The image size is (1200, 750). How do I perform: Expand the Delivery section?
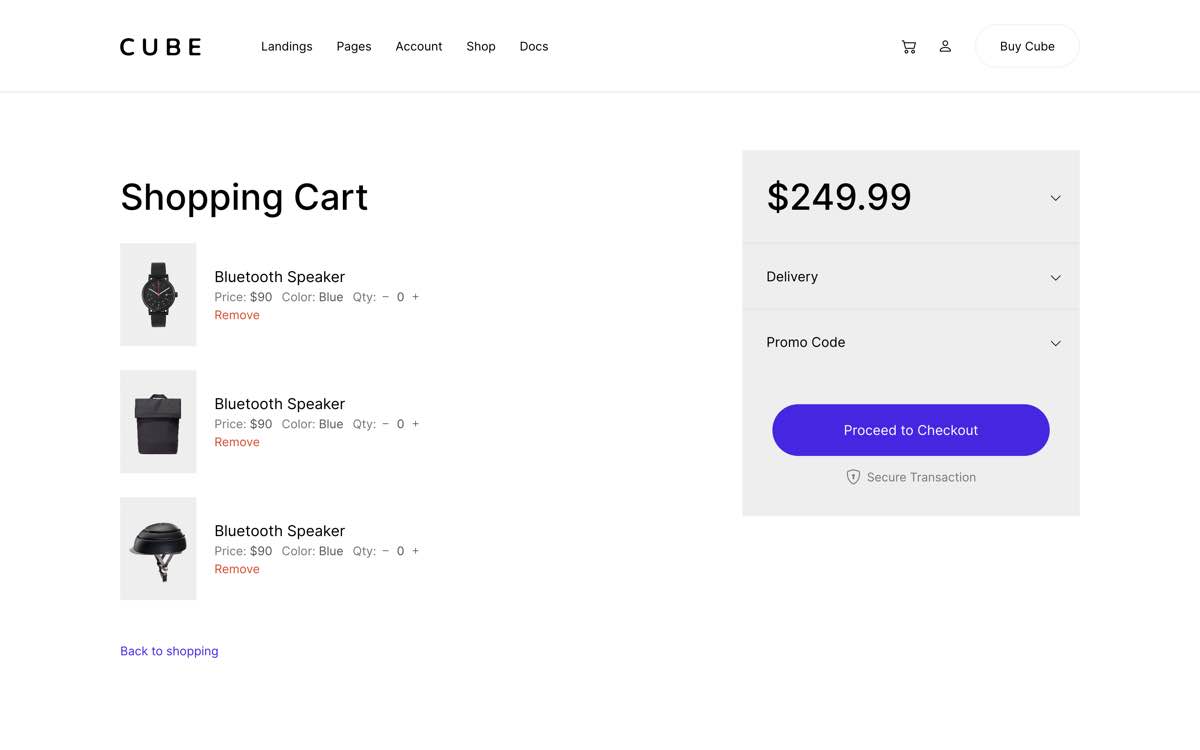pos(1055,277)
